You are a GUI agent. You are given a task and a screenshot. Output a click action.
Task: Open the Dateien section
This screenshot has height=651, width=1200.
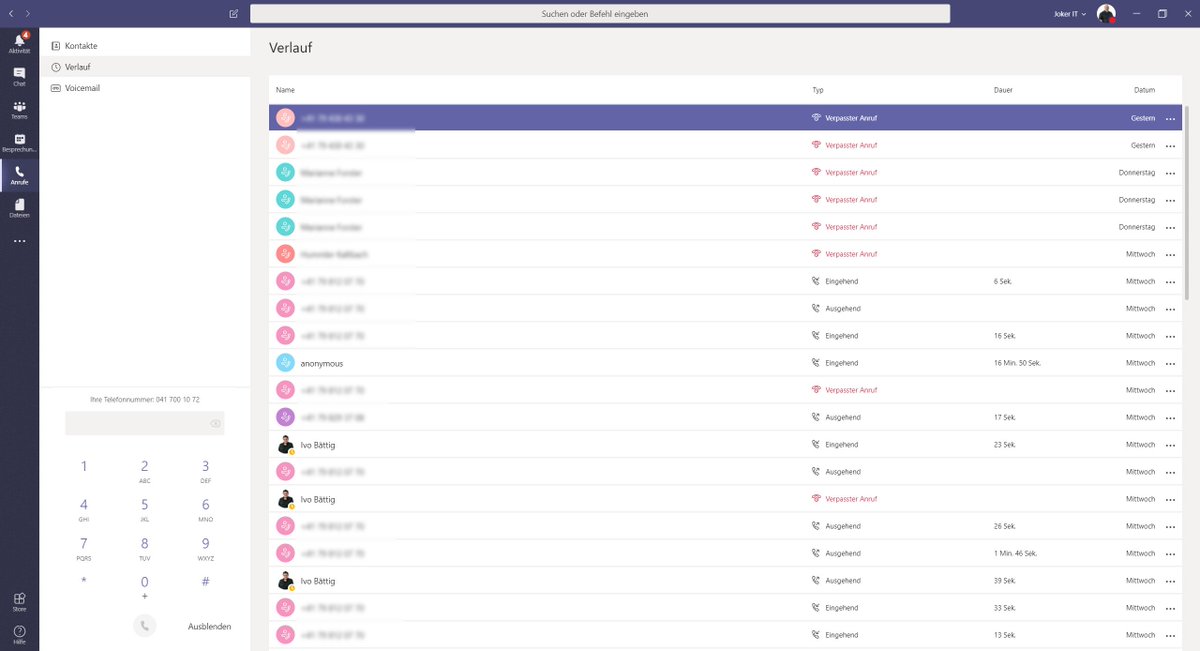(x=18, y=207)
